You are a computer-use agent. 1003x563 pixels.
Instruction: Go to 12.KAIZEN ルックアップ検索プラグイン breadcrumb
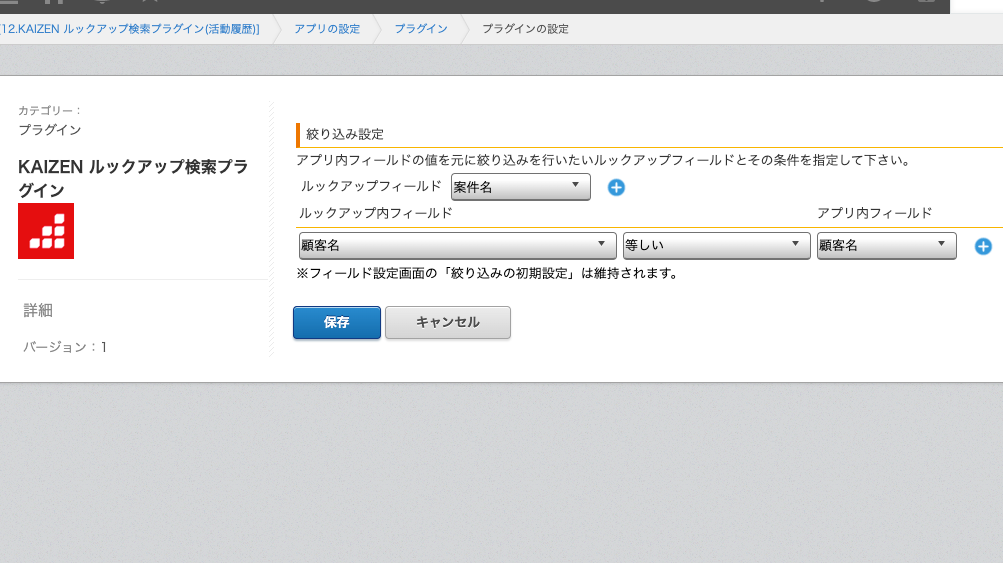pyautogui.click(x=130, y=29)
